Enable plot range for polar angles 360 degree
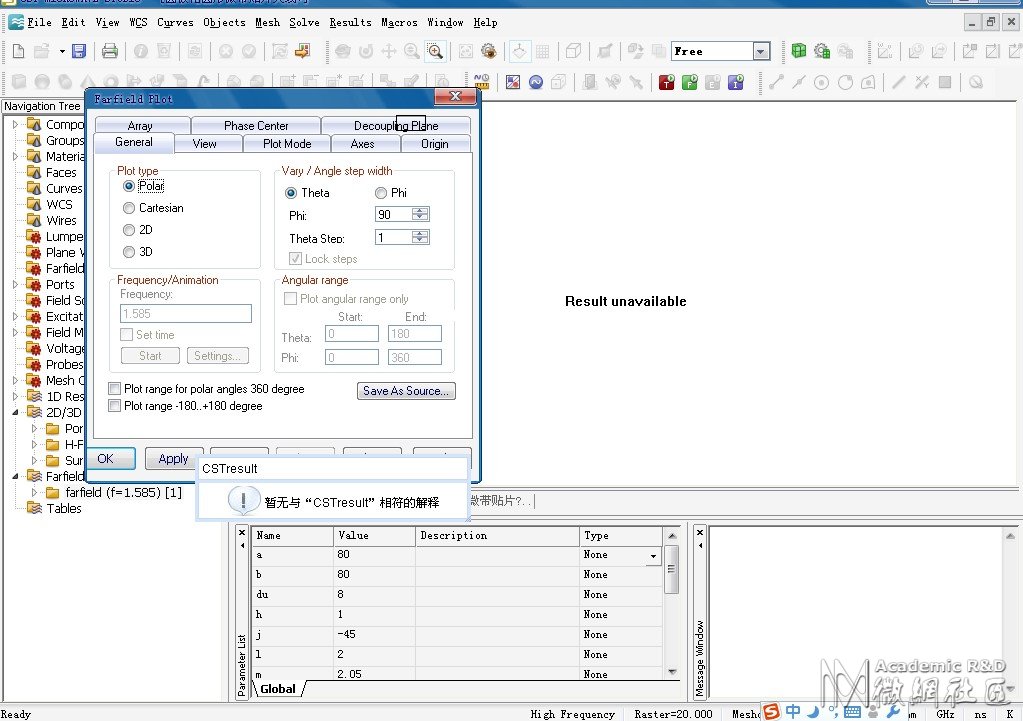Viewport: 1023px width, 721px height. click(x=115, y=389)
